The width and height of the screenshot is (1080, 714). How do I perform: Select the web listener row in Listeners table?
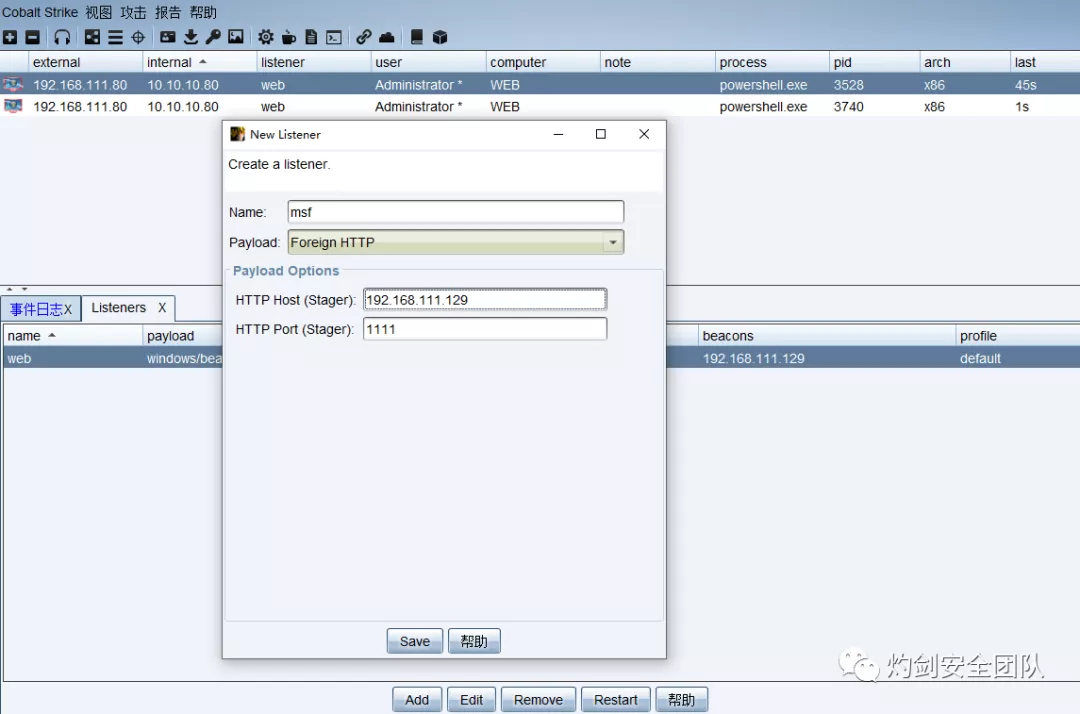pos(113,358)
